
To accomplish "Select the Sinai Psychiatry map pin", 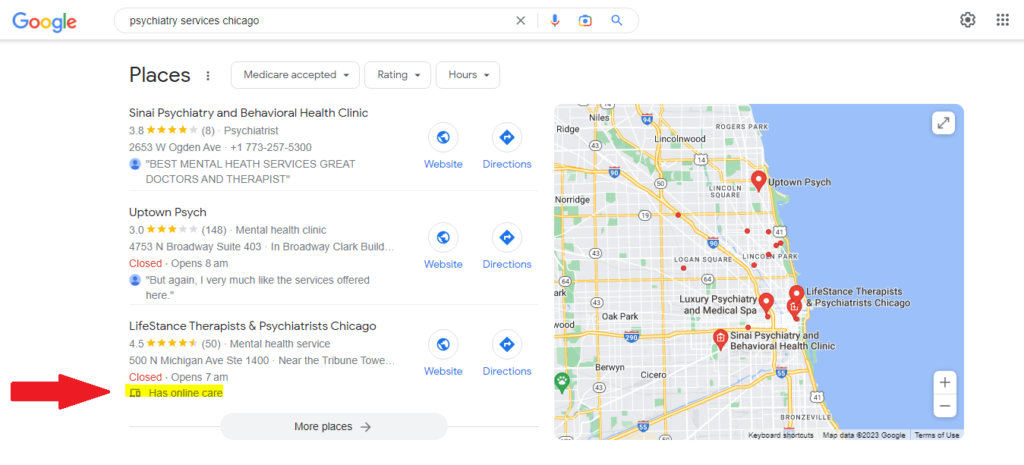I will point(720,339).
